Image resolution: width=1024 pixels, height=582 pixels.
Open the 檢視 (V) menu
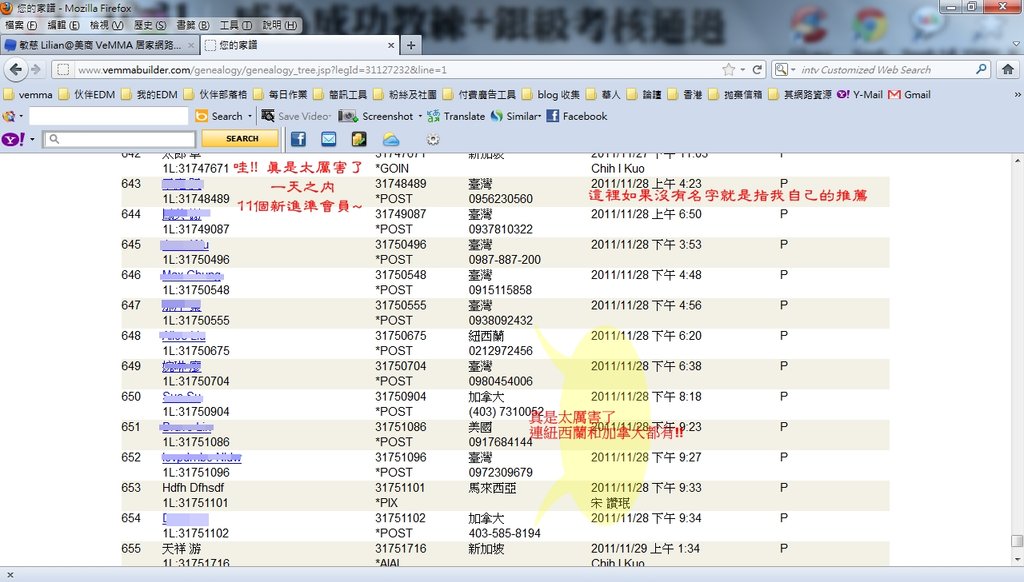pyautogui.click(x=106, y=25)
